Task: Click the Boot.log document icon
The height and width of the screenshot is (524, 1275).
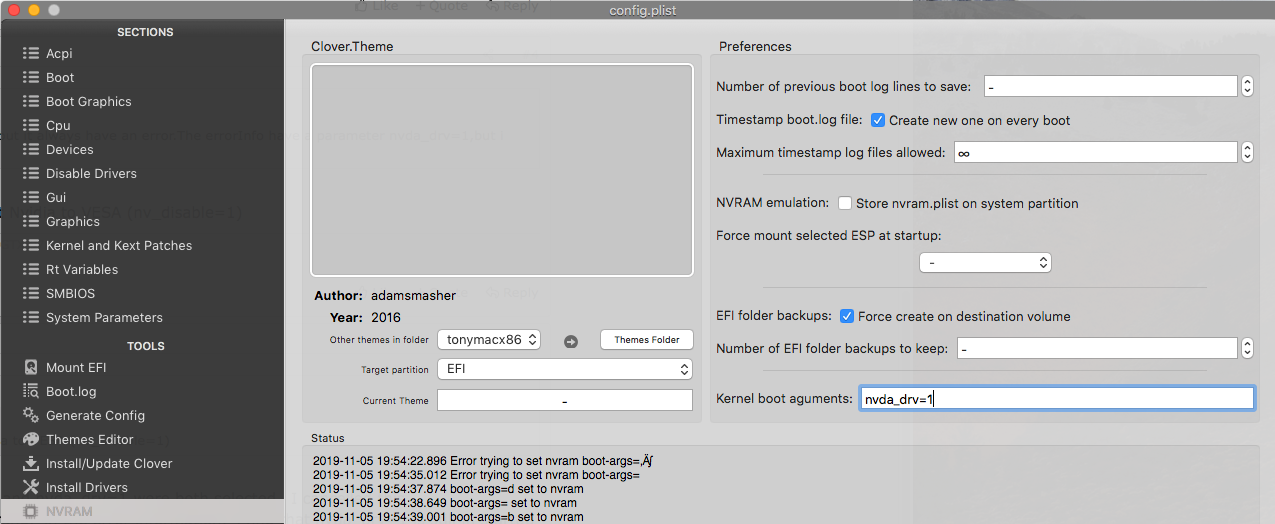Action: 30,391
